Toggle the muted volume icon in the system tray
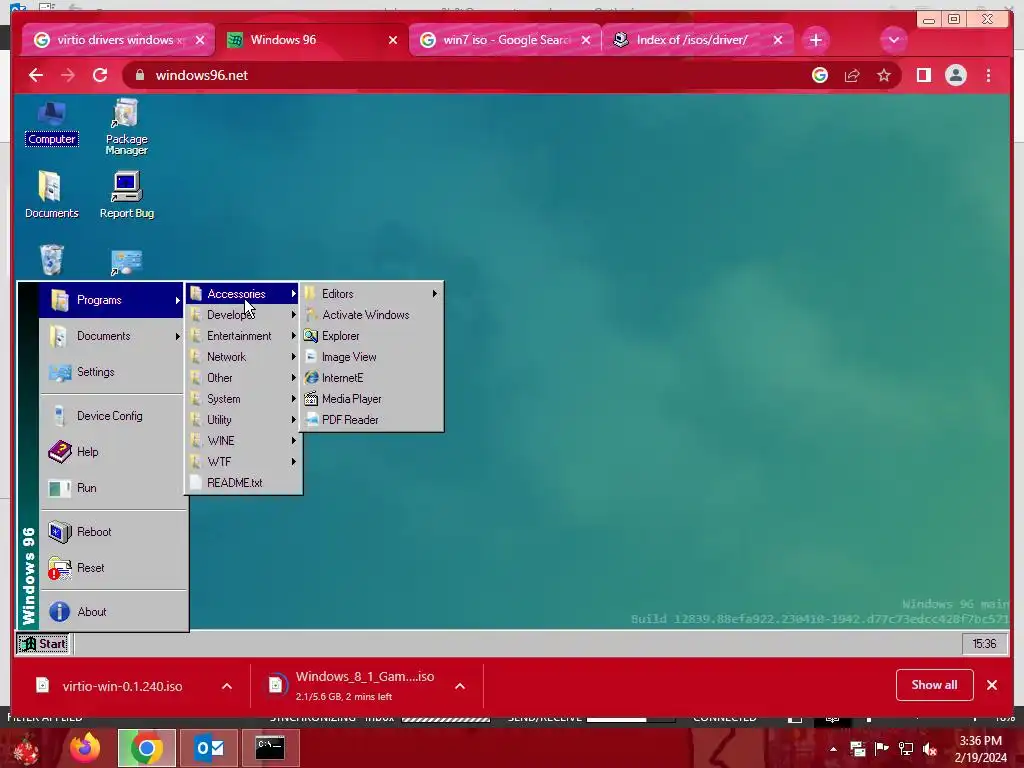Screen dimensions: 1024x768 [930, 749]
